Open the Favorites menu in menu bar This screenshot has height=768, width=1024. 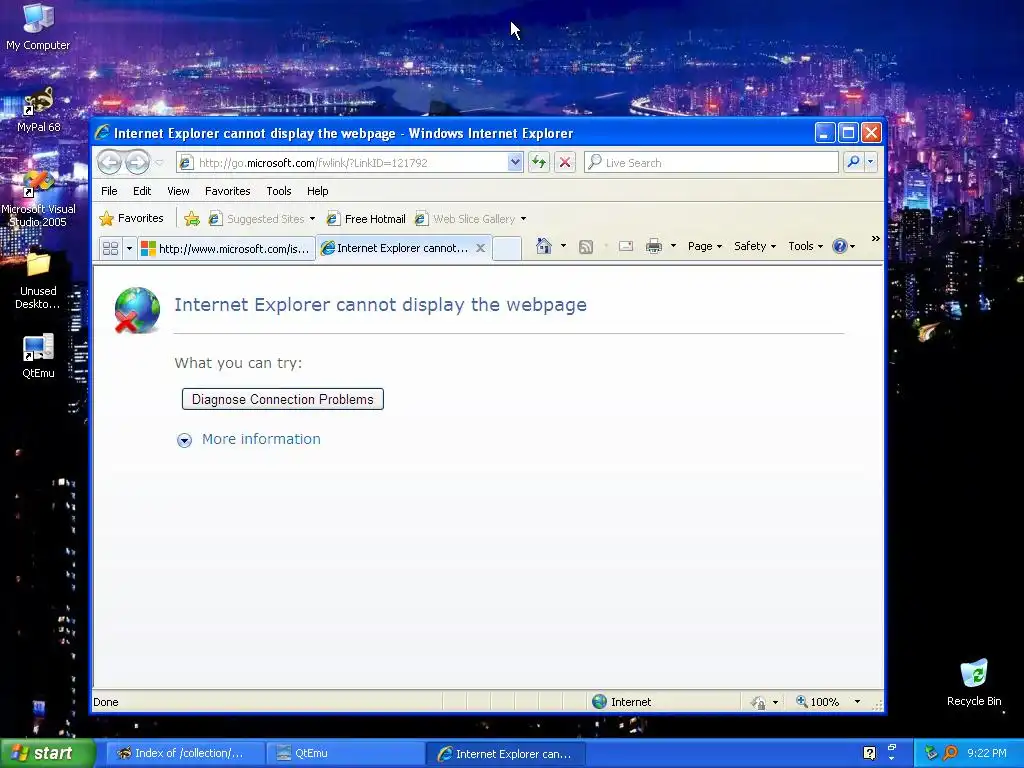tap(227, 191)
